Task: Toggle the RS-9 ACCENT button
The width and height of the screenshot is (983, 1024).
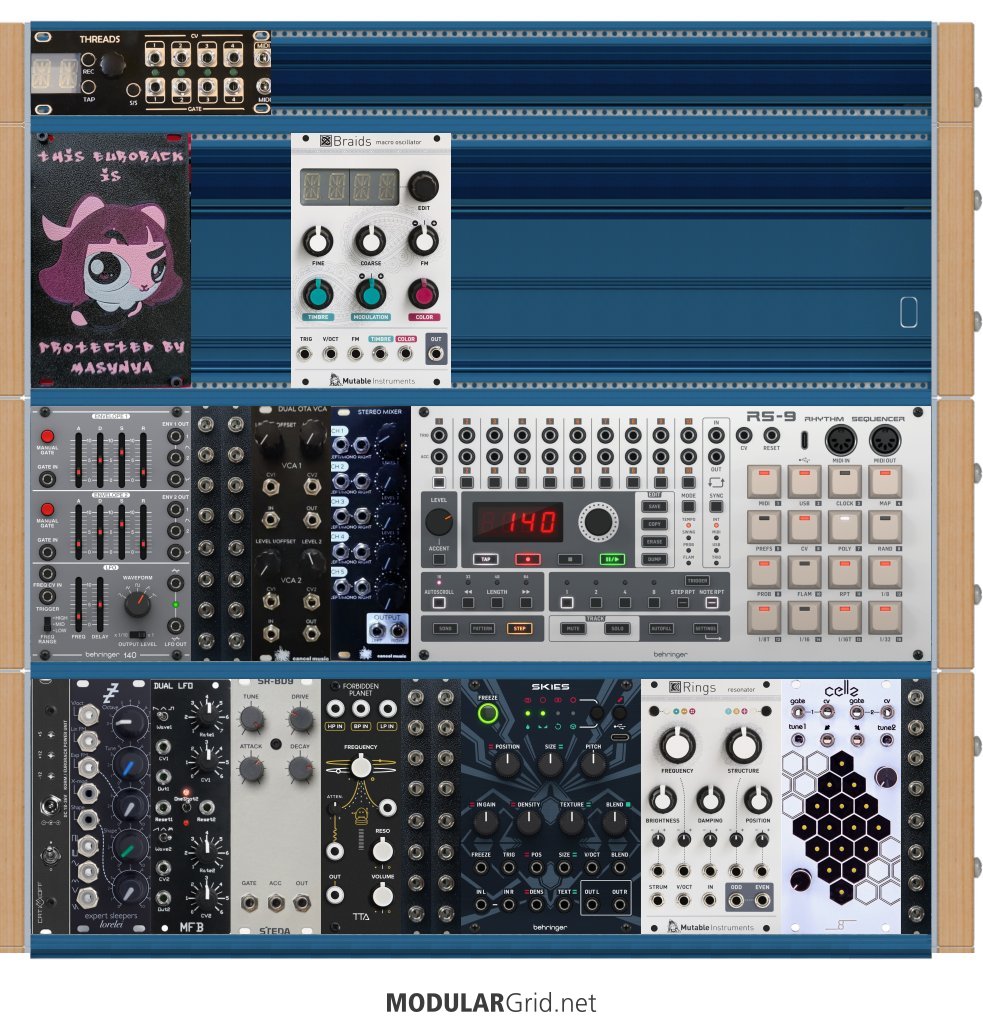Action: 438,560
